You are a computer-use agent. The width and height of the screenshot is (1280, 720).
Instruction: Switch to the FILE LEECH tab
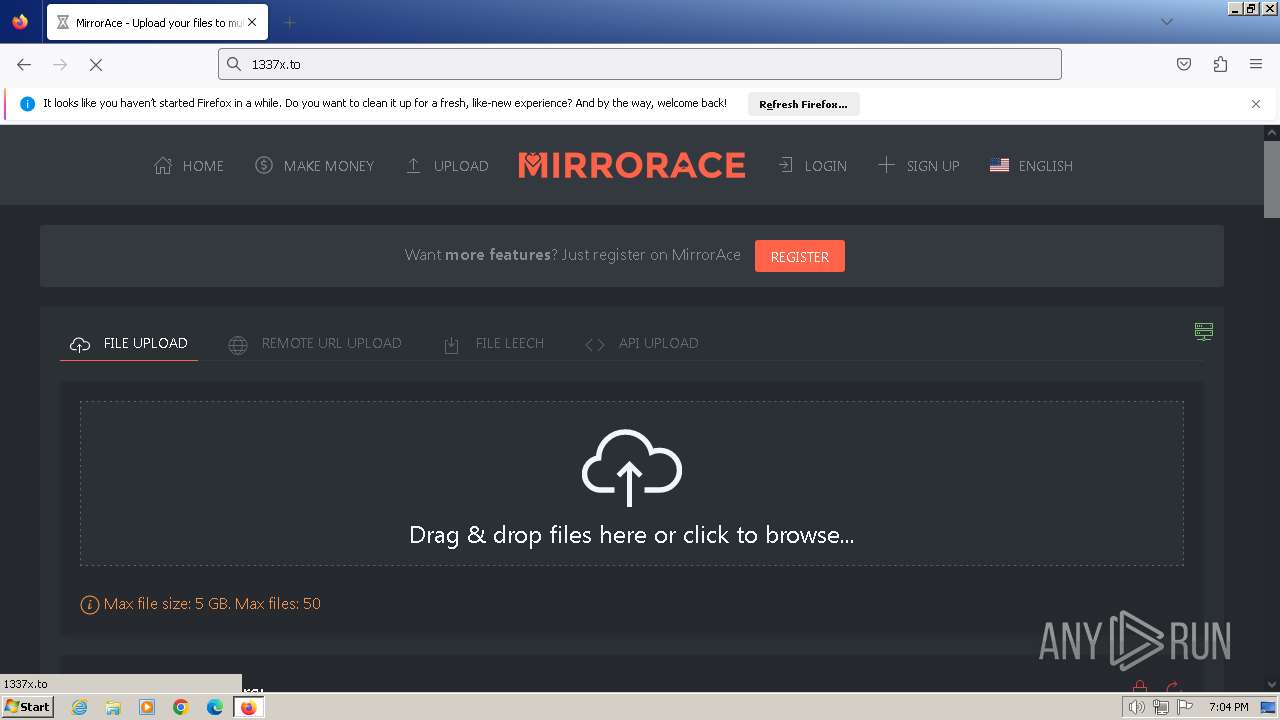point(494,343)
